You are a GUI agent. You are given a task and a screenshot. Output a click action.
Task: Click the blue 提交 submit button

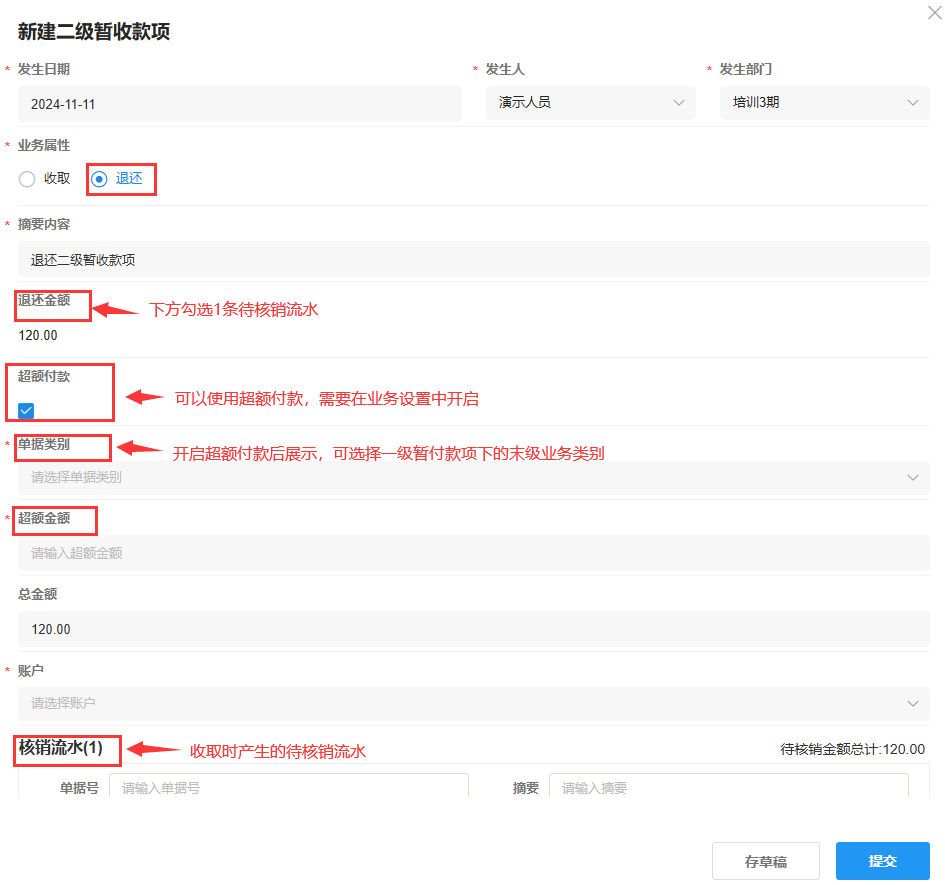point(882,860)
